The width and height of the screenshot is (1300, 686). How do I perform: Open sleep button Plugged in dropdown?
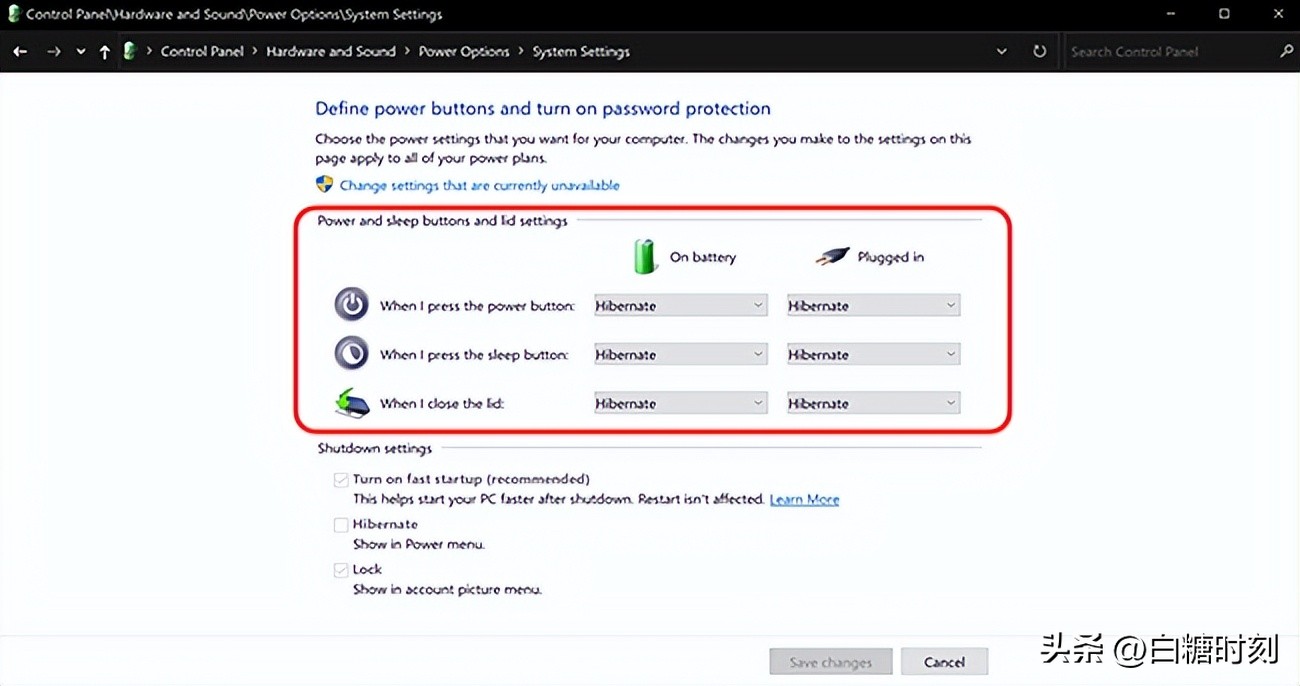873,355
